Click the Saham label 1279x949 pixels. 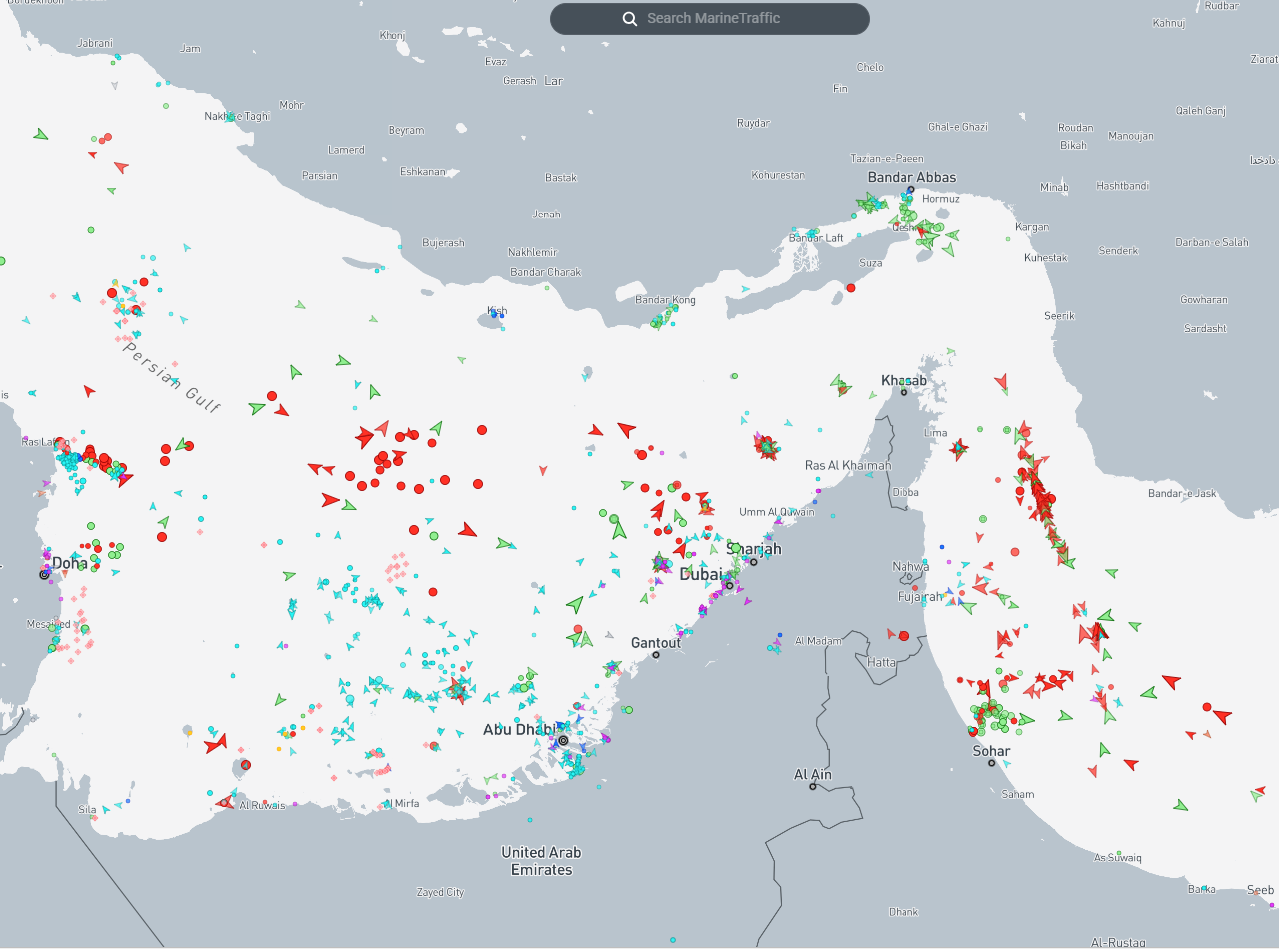[1018, 794]
